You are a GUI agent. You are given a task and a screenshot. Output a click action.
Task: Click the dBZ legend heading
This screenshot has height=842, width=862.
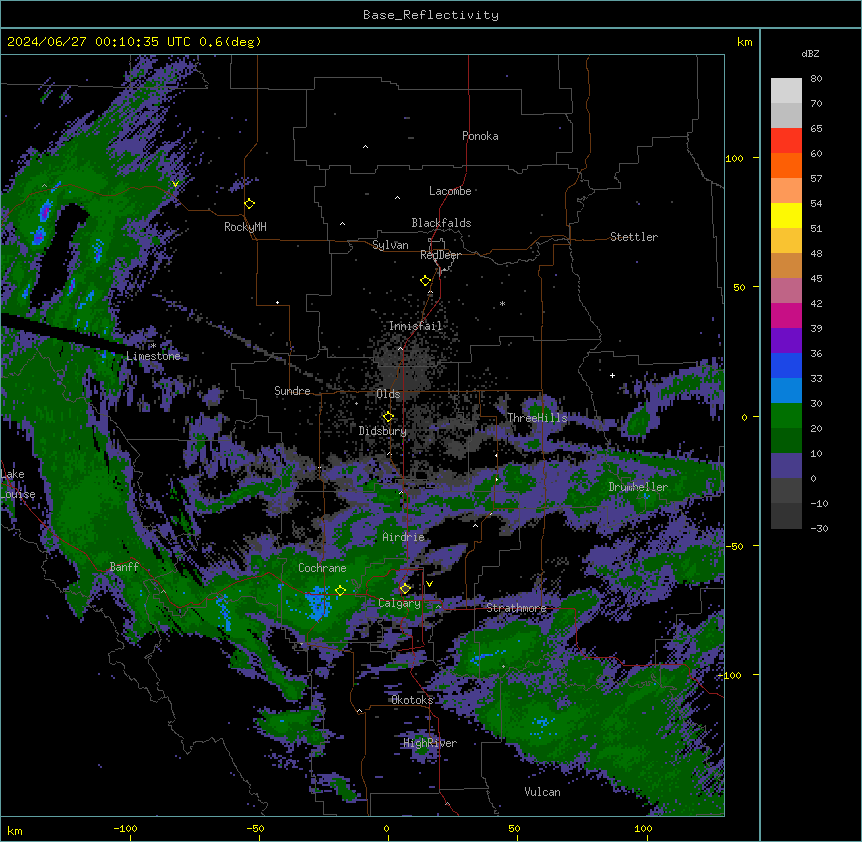(x=810, y=54)
